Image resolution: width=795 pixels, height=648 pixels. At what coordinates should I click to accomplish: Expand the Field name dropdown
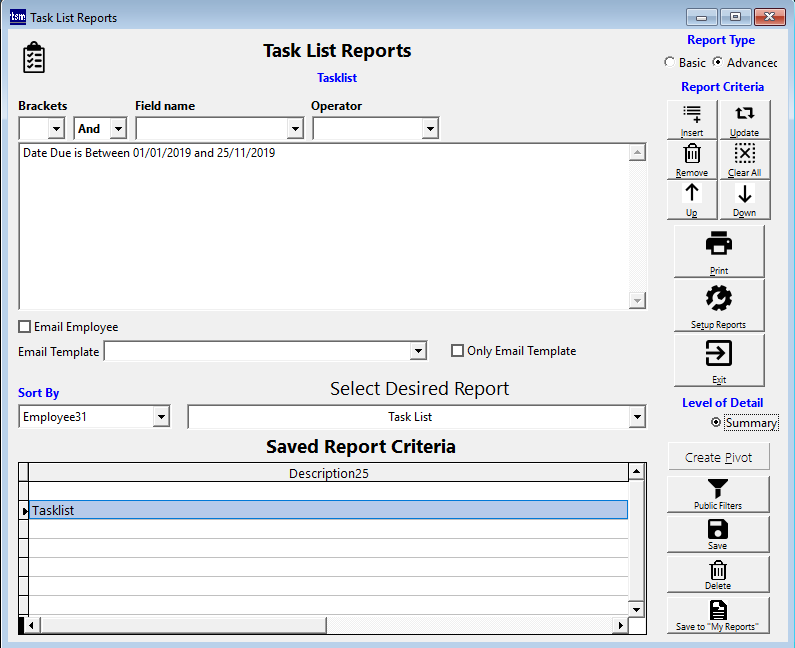coord(294,129)
